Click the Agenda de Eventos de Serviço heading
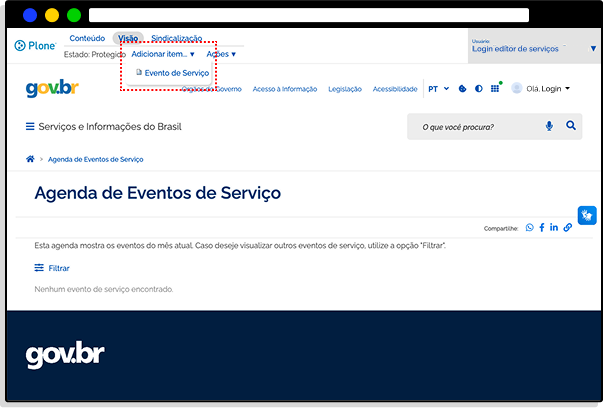Image resolution: width=603 pixels, height=408 pixels. pyautogui.click(x=158, y=193)
